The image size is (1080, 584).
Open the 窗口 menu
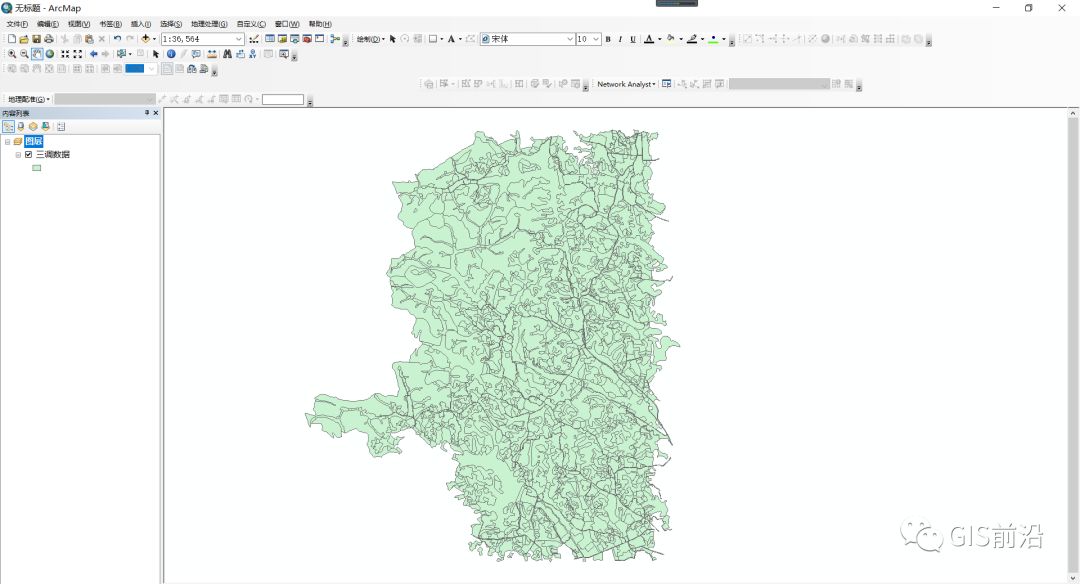[287, 24]
